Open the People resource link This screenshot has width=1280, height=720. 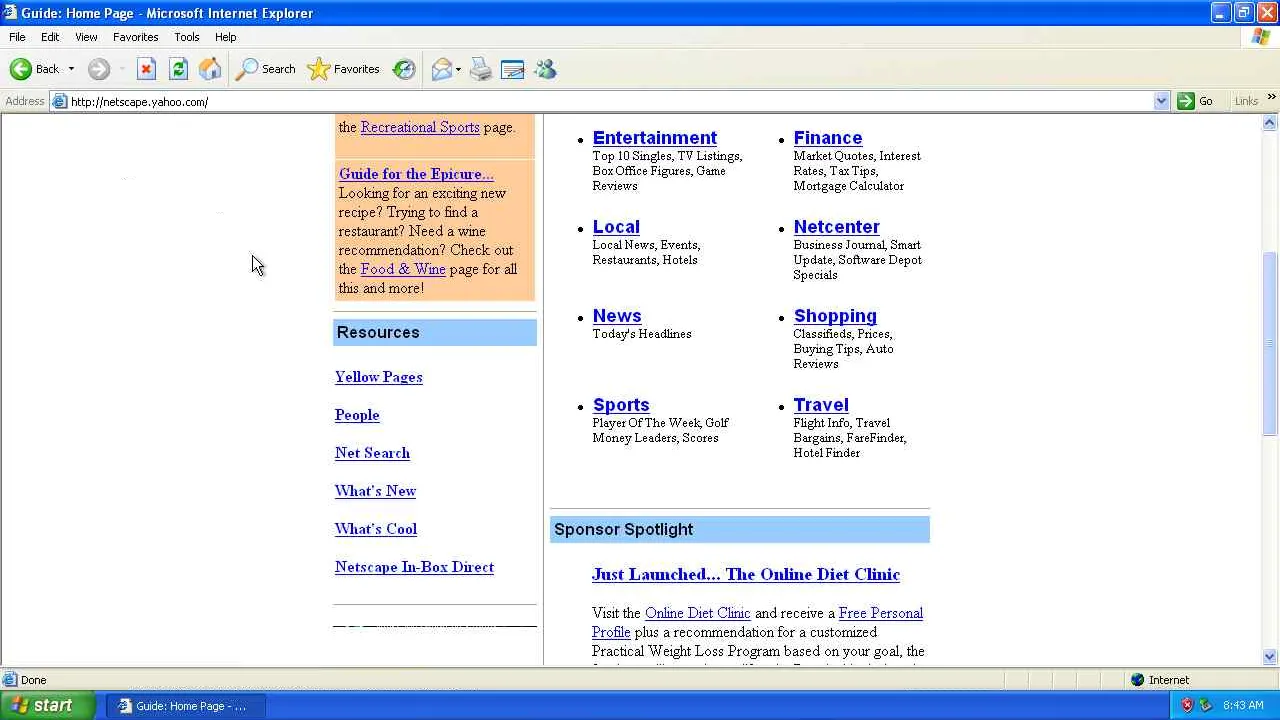tap(357, 415)
